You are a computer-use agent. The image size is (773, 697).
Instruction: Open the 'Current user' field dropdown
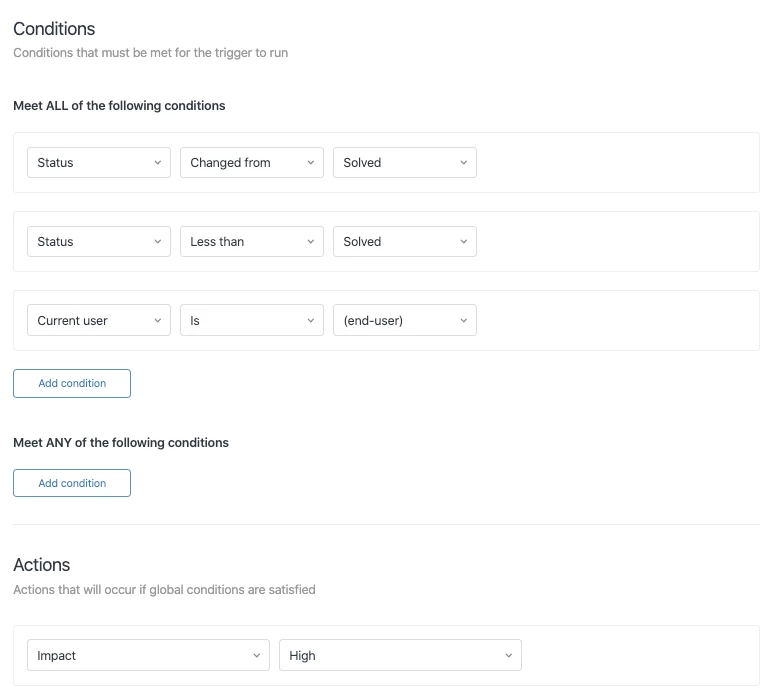tap(98, 321)
